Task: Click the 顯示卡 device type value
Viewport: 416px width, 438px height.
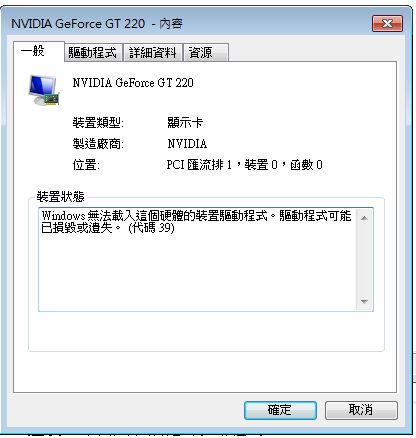Action: pyautogui.click(x=185, y=123)
